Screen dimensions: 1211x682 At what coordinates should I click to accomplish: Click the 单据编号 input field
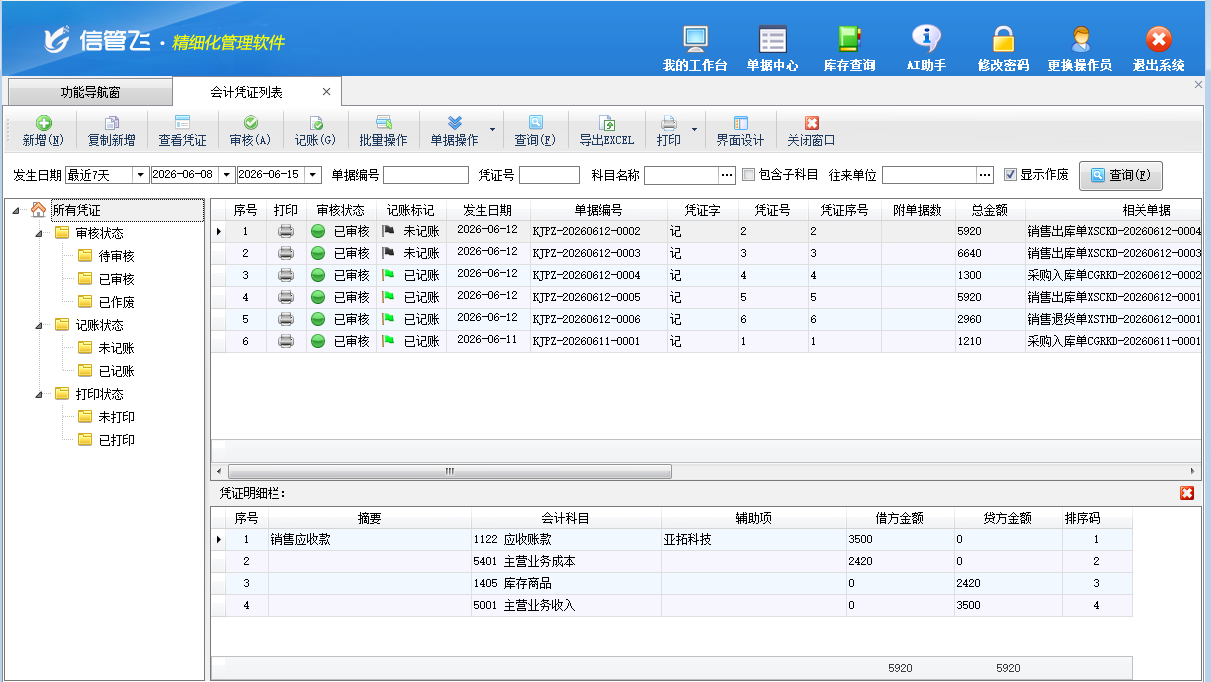[x=426, y=175]
